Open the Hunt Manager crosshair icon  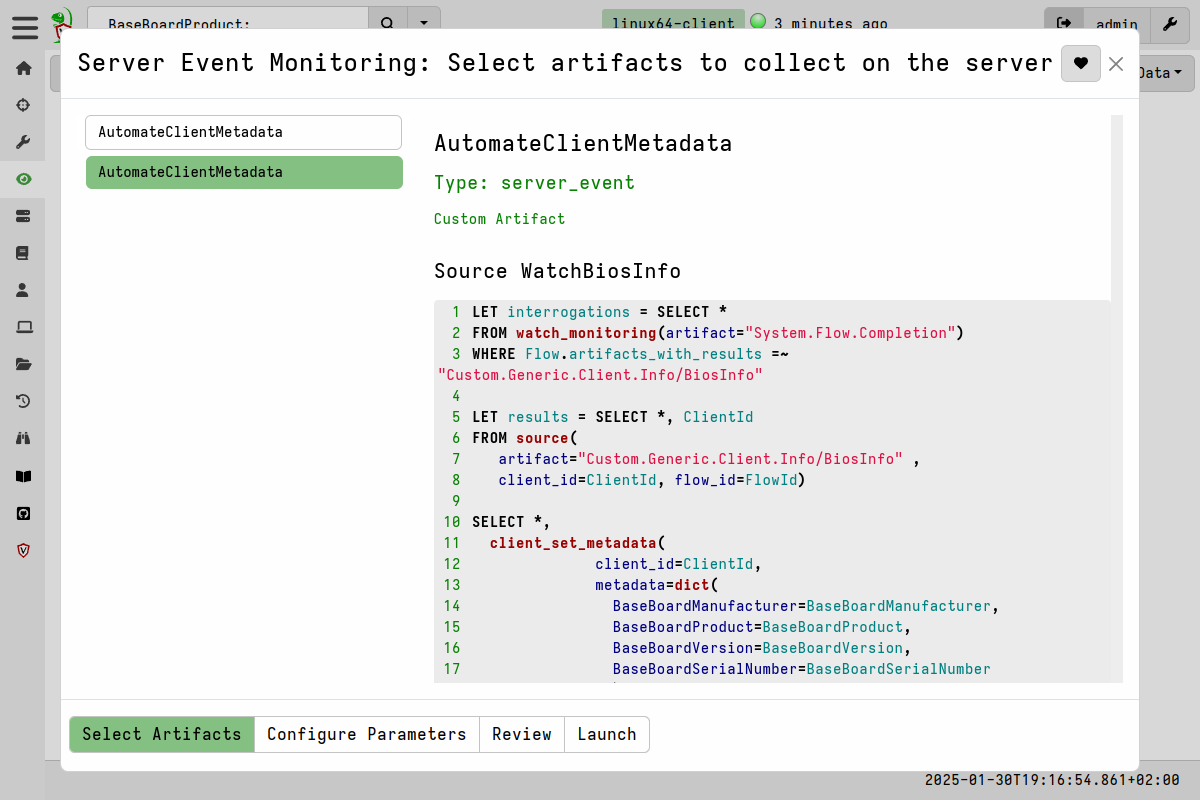[x=22, y=105]
